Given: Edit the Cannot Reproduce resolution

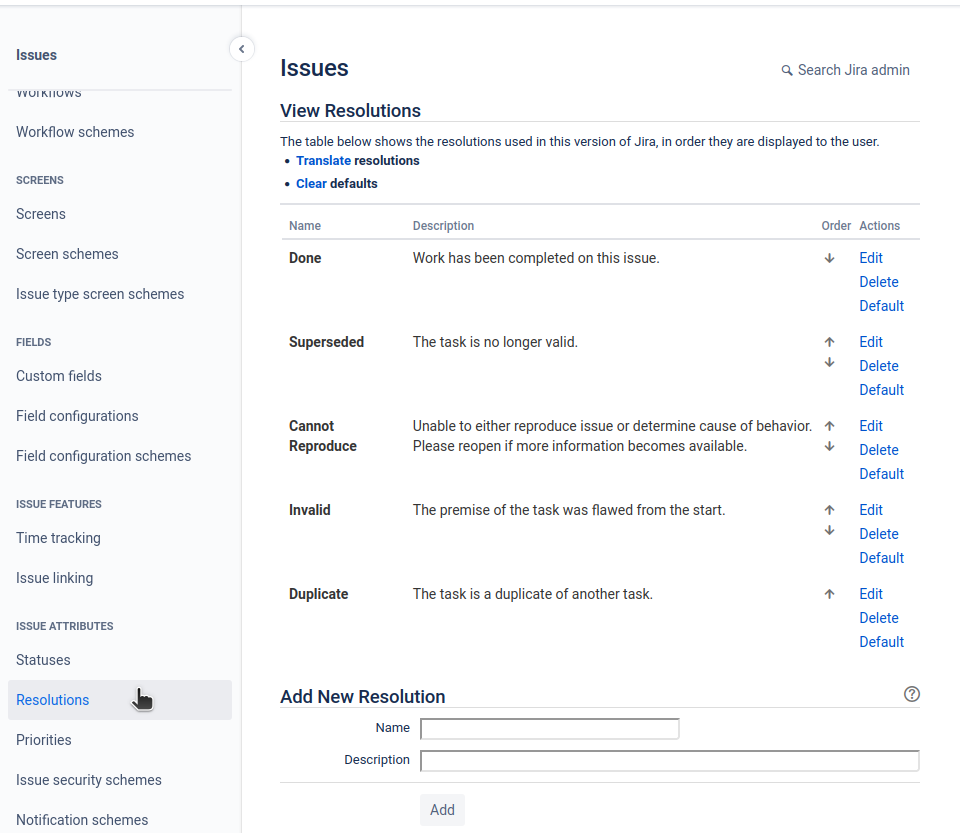Looking at the screenshot, I should (x=871, y=426).
